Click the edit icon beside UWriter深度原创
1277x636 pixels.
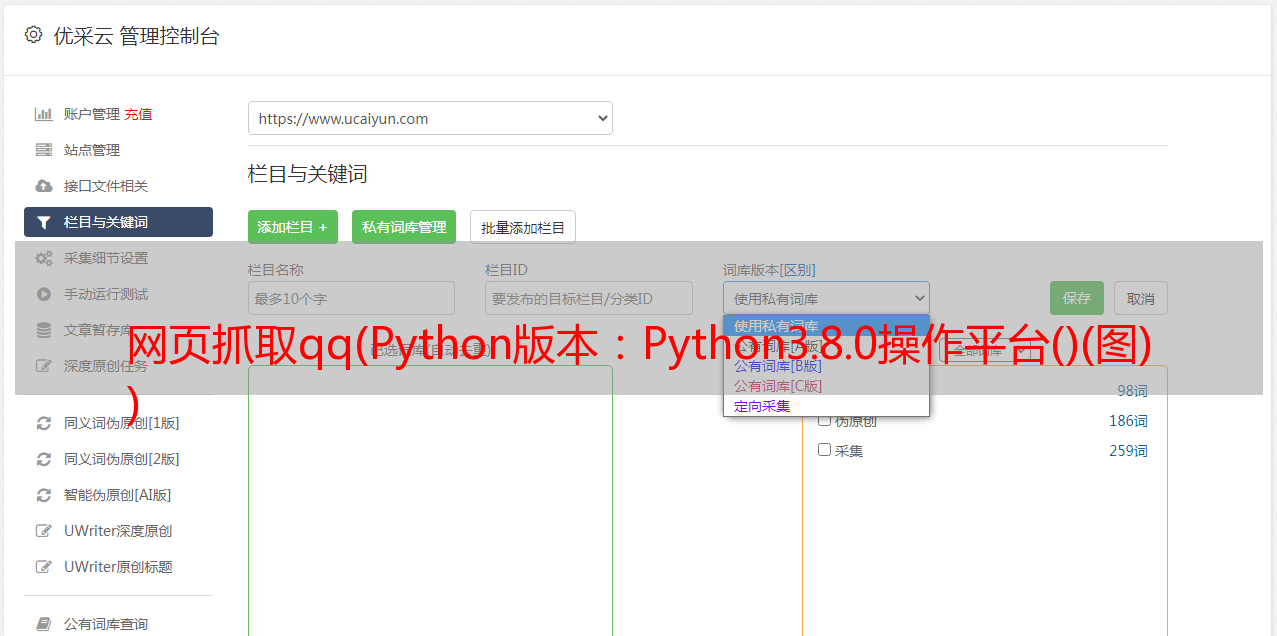(43, 531)
